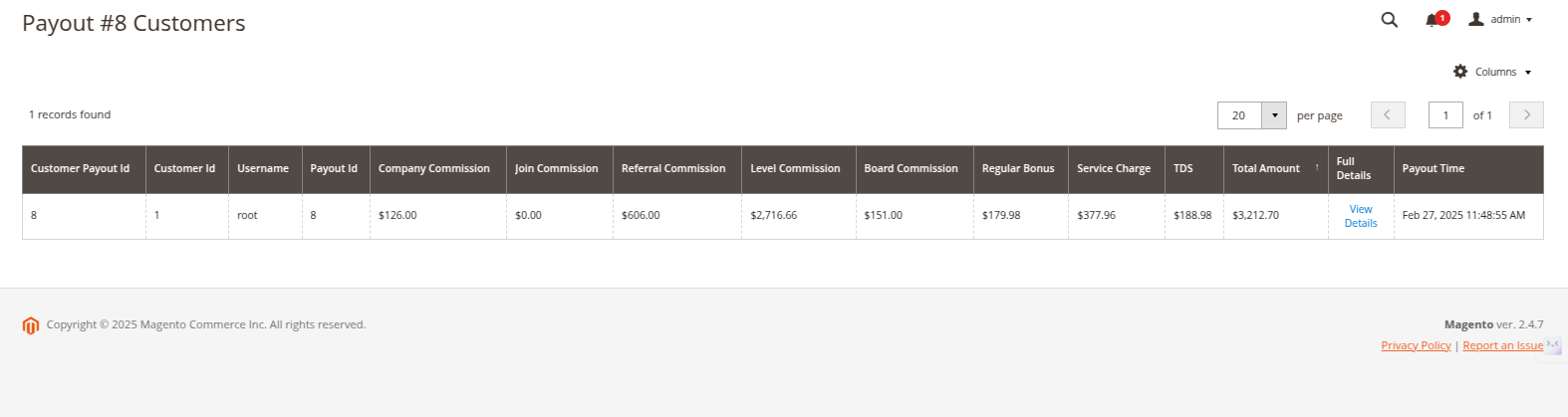Image resolution: width=1568 pixels, height=417 pixels.
Task: Sort by Username column header
Action: 263,169
